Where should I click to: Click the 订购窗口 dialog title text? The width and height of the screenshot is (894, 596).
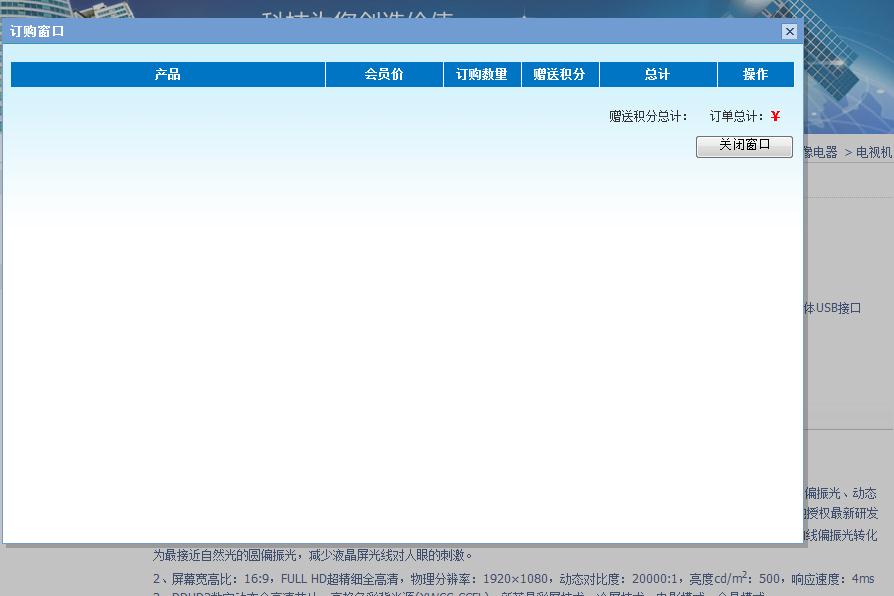37,31
